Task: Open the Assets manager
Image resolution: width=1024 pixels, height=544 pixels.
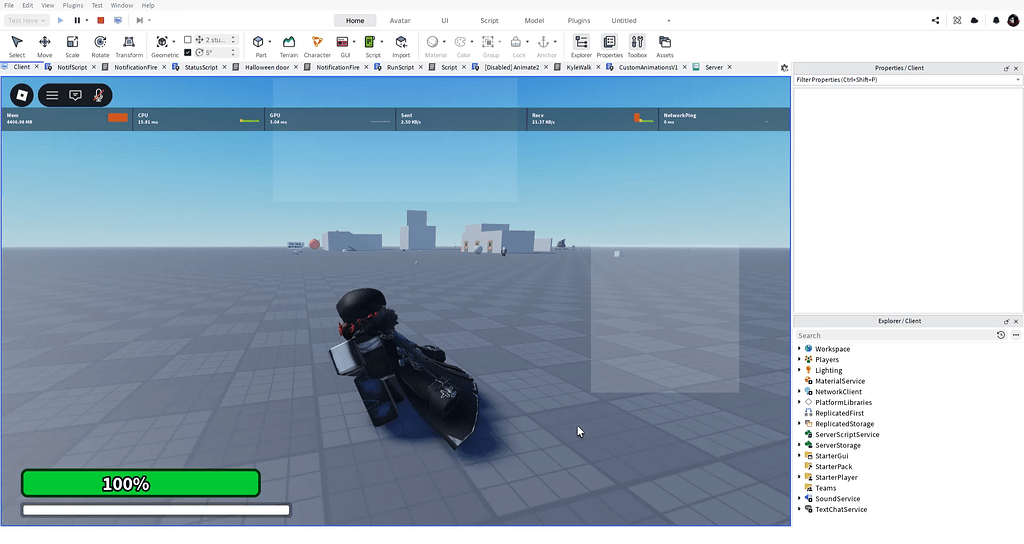Action: click(x=665, y=46)
